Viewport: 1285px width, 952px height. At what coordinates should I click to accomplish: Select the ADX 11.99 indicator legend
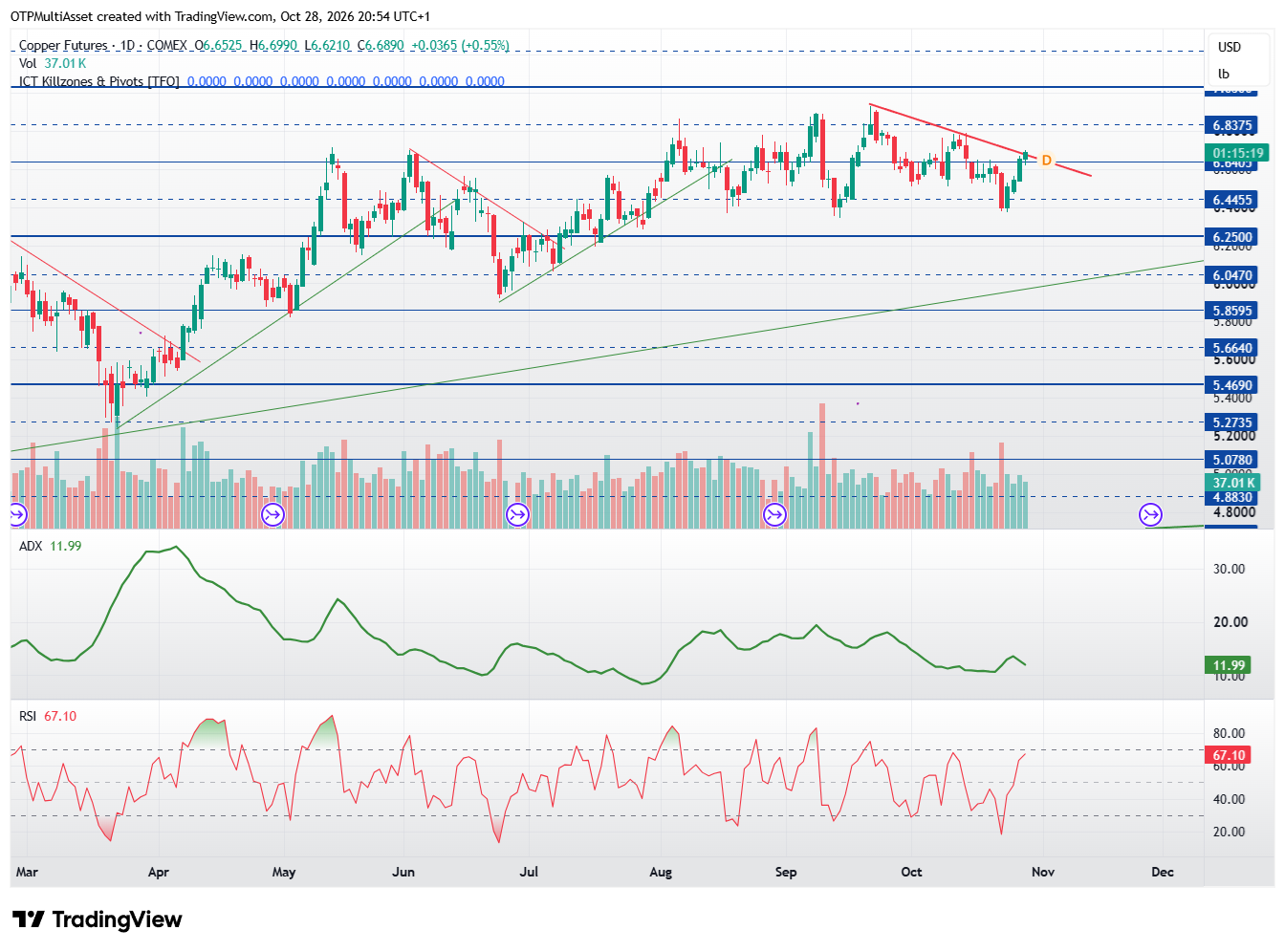(50, 546)
